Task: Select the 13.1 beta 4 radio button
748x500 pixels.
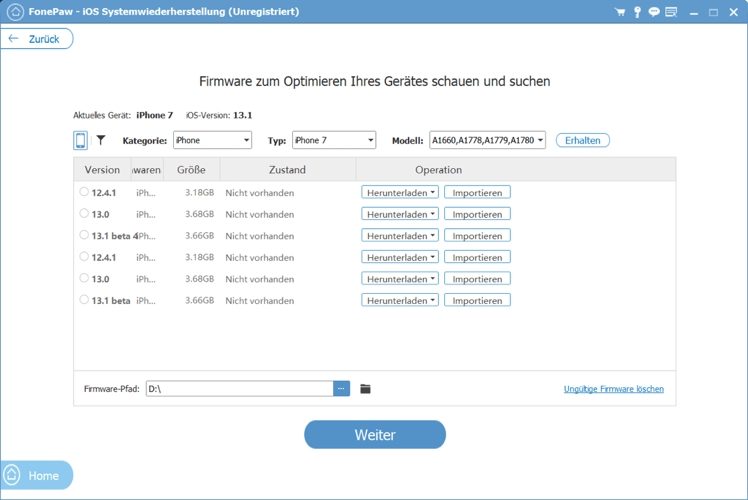Action: [83, 236]
